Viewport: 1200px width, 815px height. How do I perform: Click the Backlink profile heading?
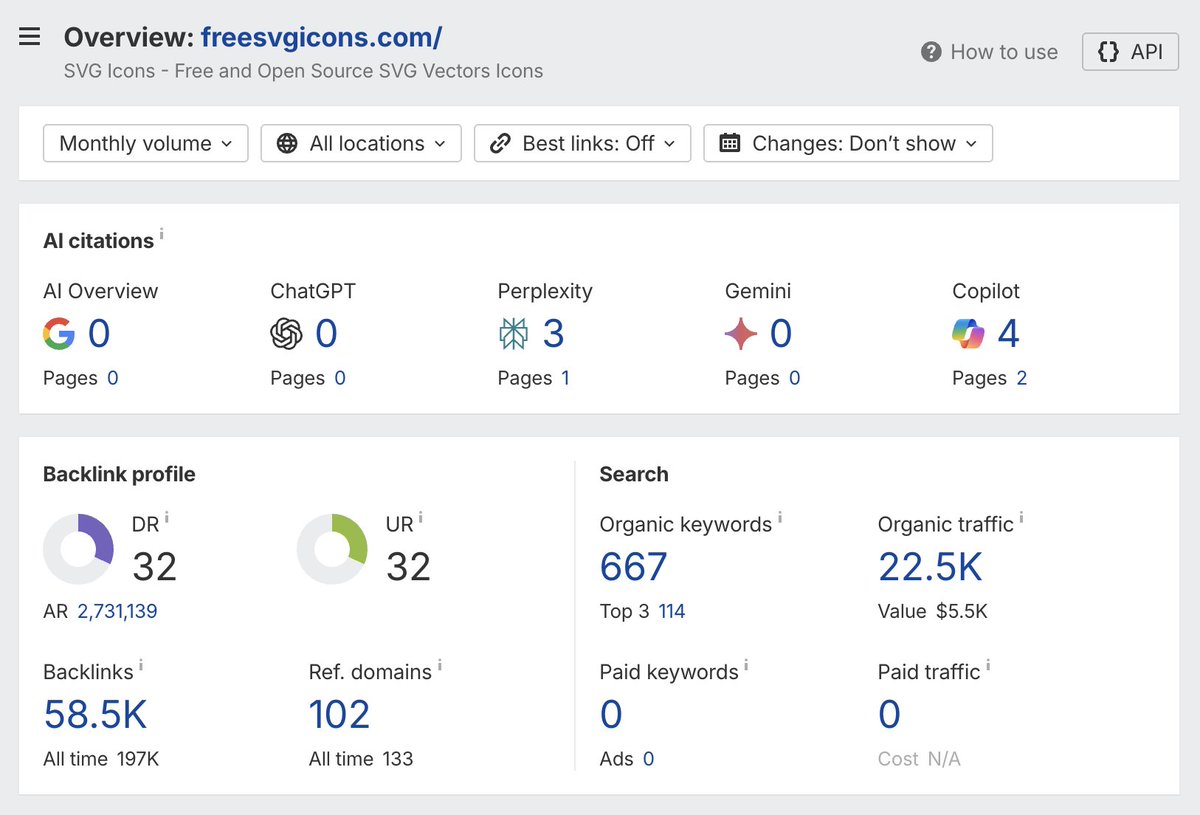pyautogui.click(x=119, y=474)
